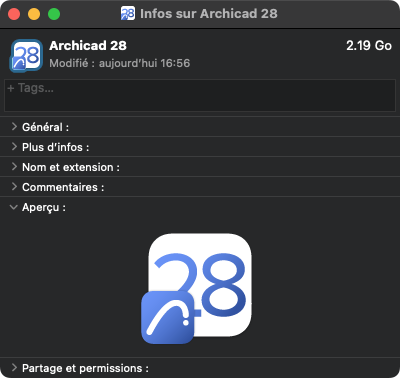
Task: Click the Archicad 28 name text
Action: point(88,46)
